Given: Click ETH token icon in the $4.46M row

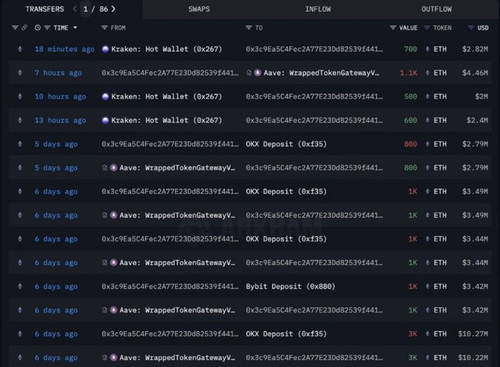Looking at the screenshot, I should tap(427, 73).
